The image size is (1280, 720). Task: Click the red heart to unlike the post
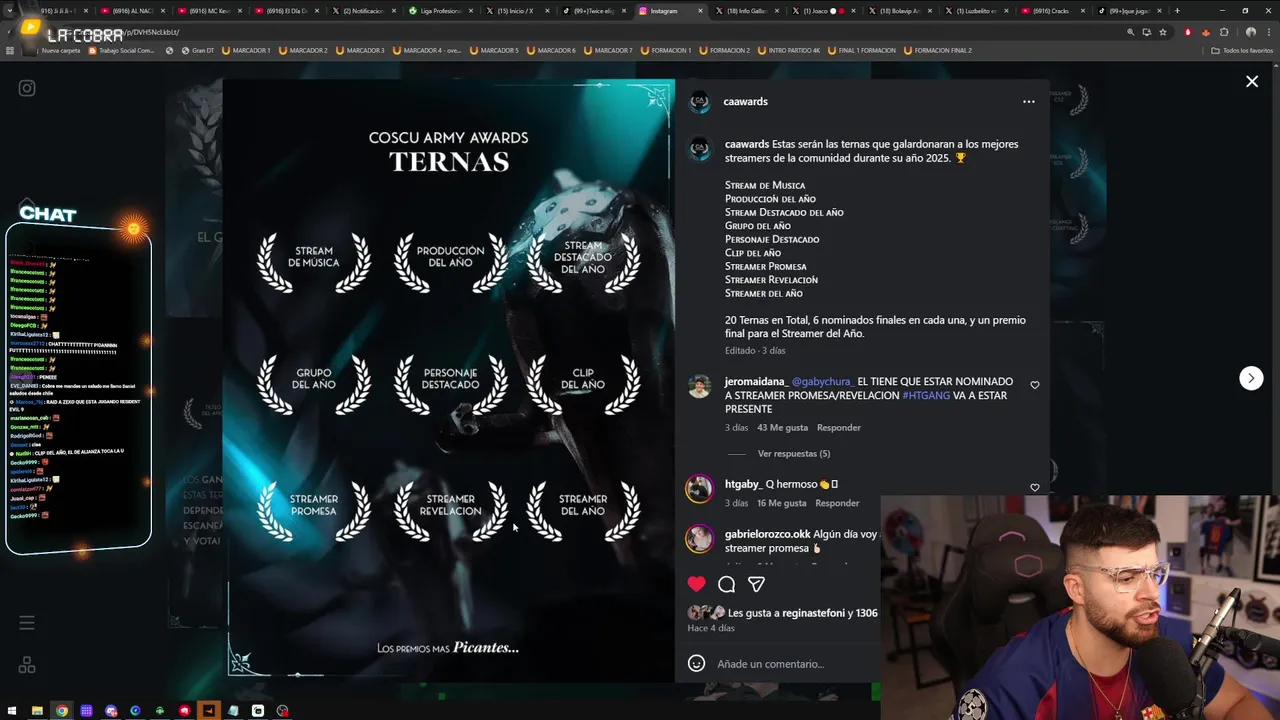(x=697, y=584)
